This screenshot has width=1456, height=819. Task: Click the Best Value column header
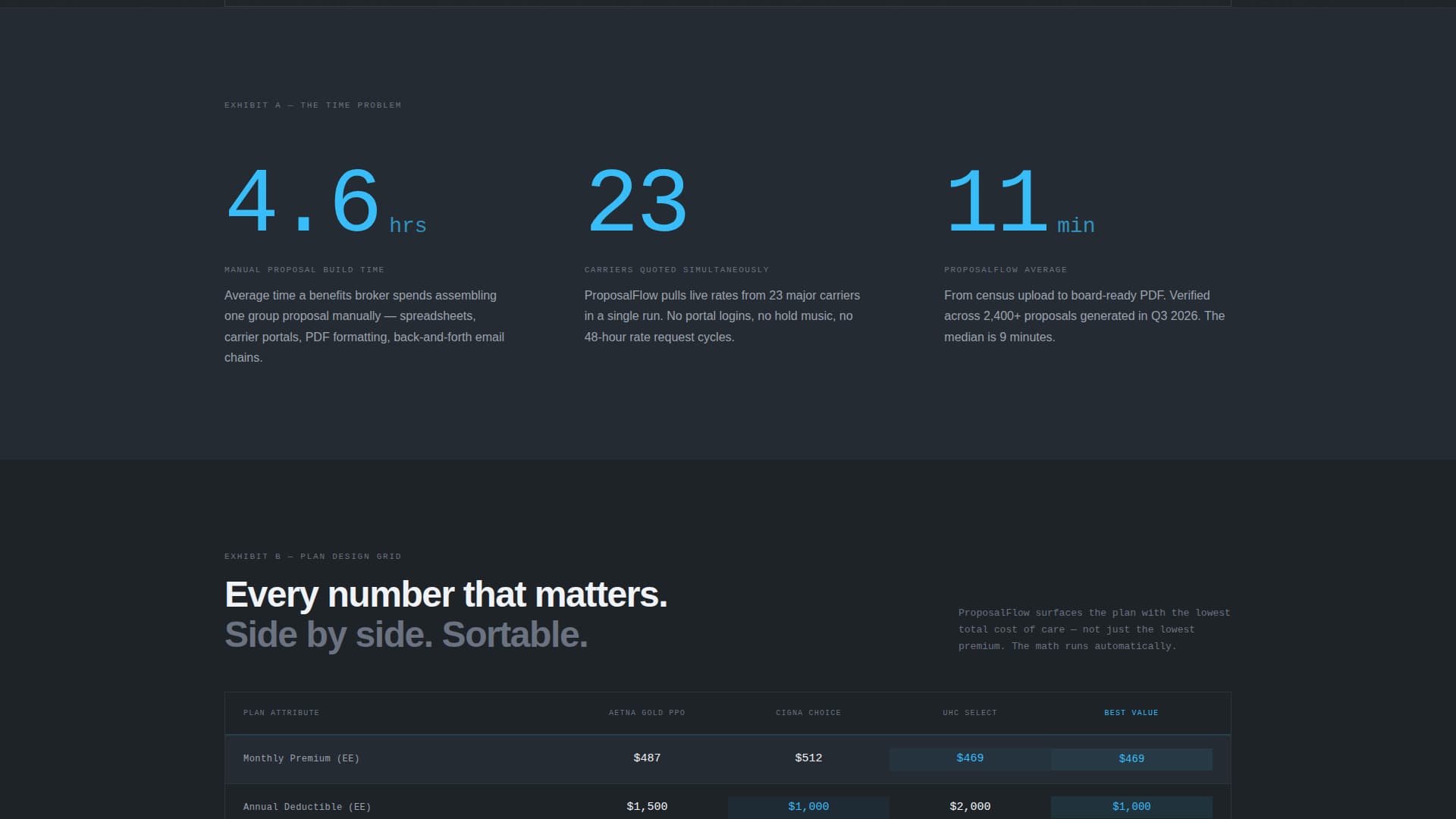click(x=1131, y=713)
